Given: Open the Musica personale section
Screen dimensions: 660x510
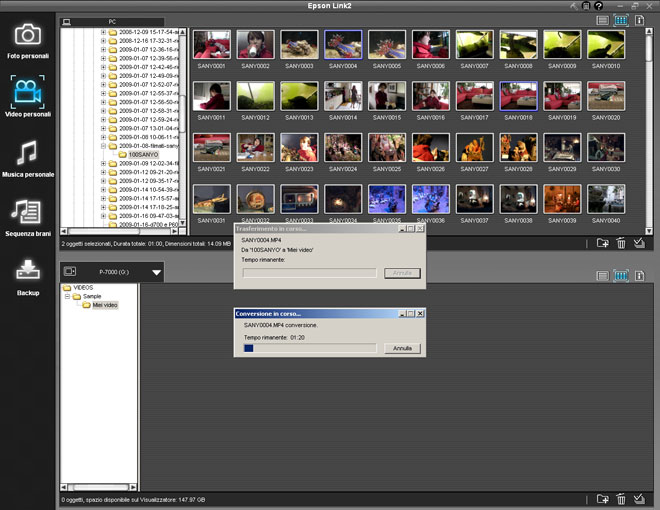Looking at the screenshot, I should tap(28, 155).
